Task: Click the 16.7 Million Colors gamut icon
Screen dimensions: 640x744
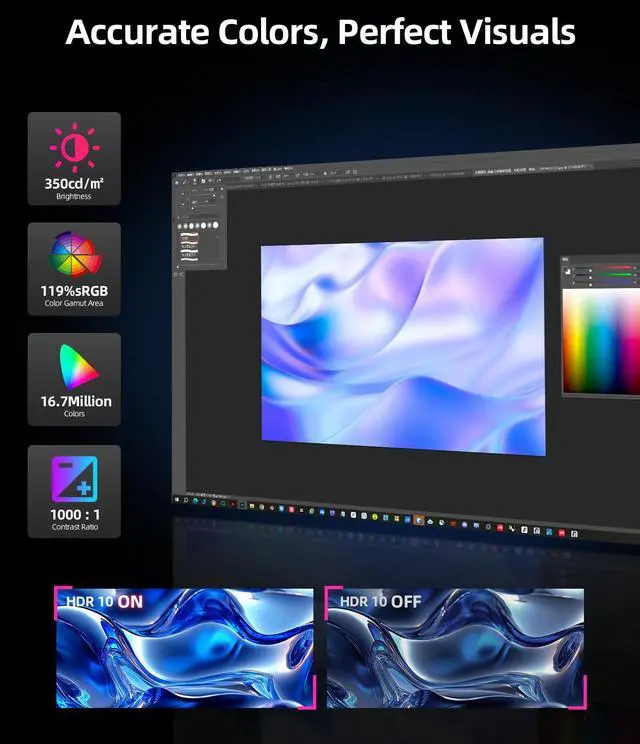Action: click(74, 367)
